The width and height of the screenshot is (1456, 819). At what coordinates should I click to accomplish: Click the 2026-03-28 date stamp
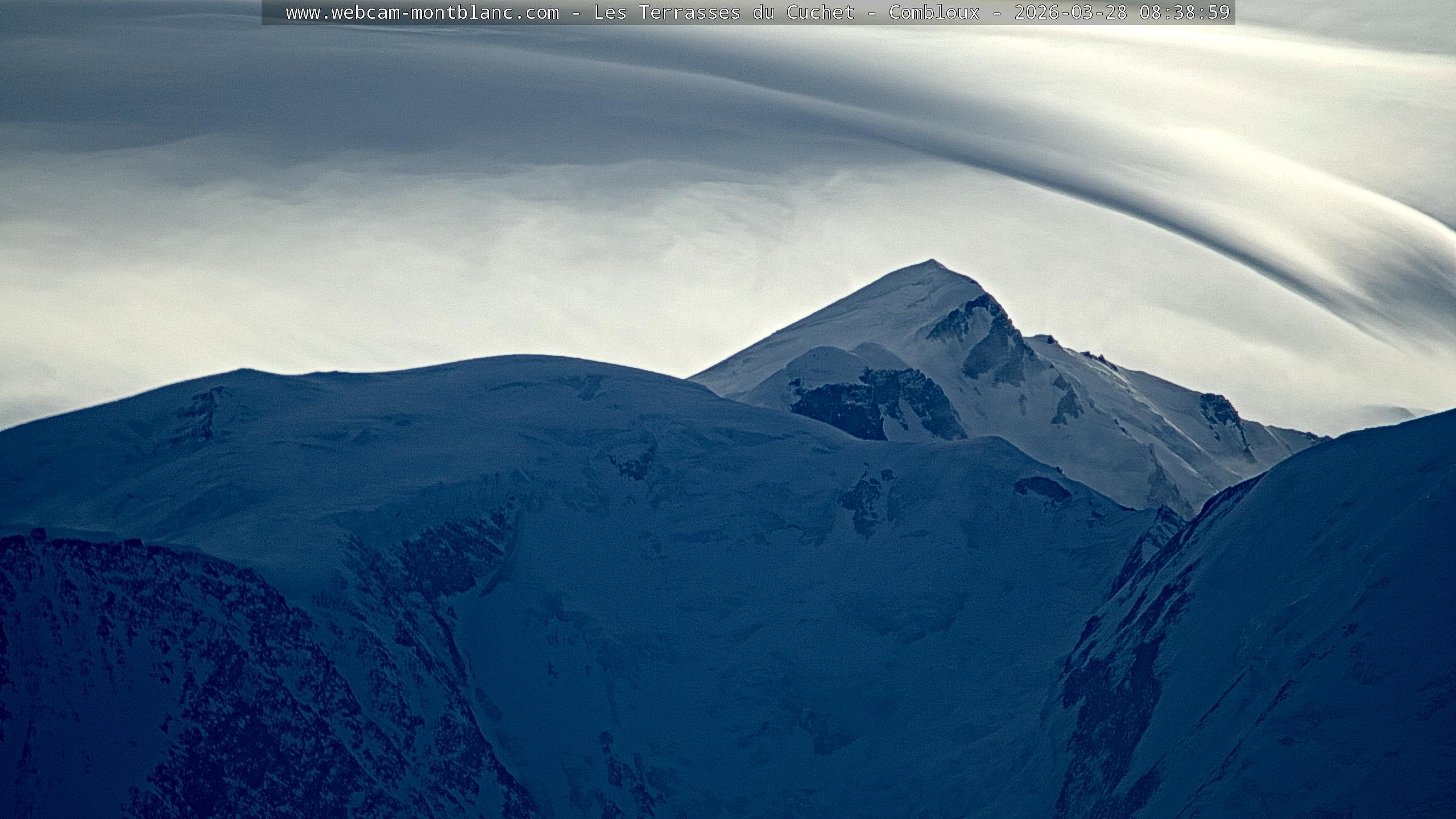[1070, 13]
